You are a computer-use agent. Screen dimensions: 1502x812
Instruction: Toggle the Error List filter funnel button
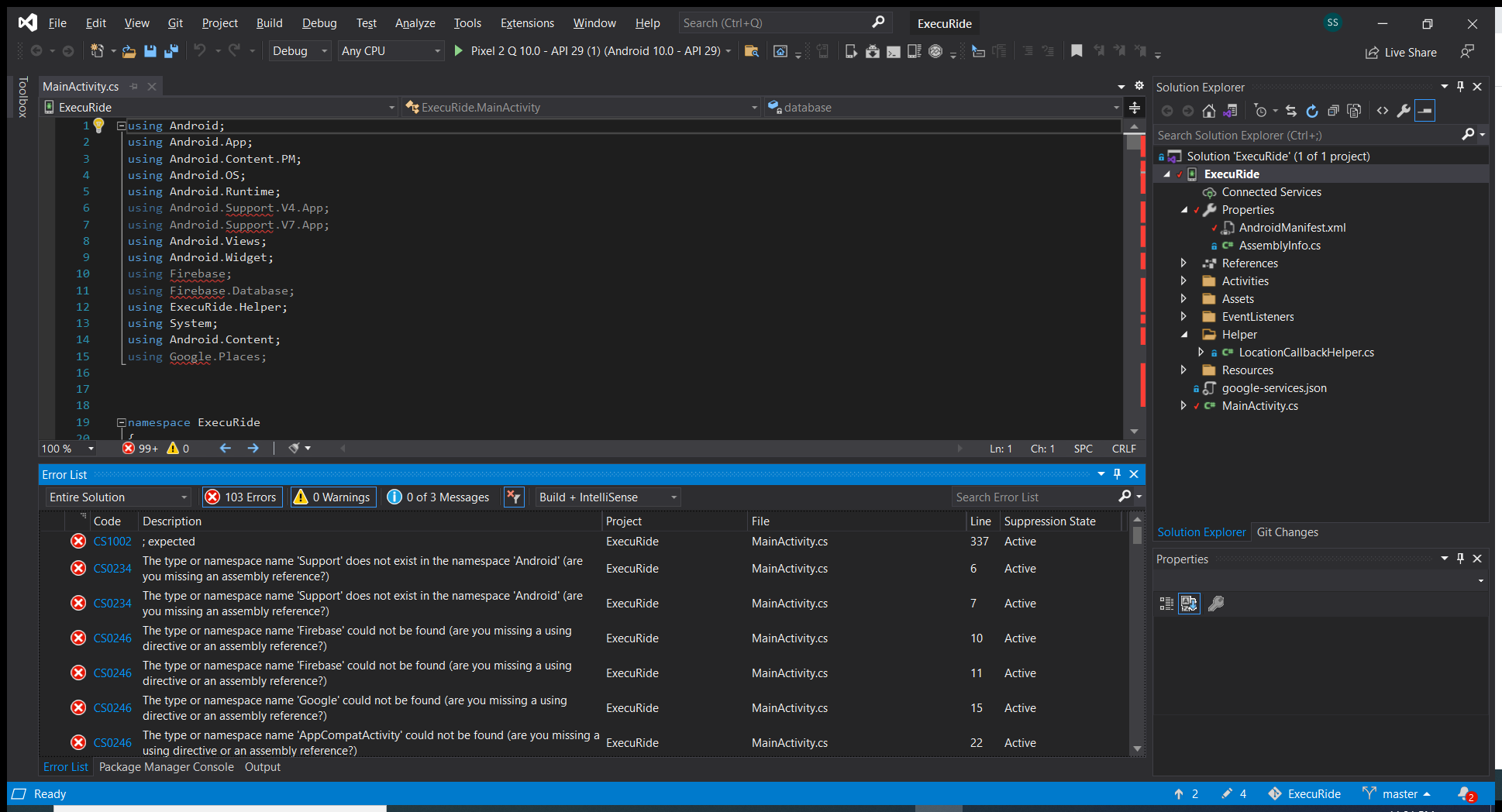coord(514,497)
